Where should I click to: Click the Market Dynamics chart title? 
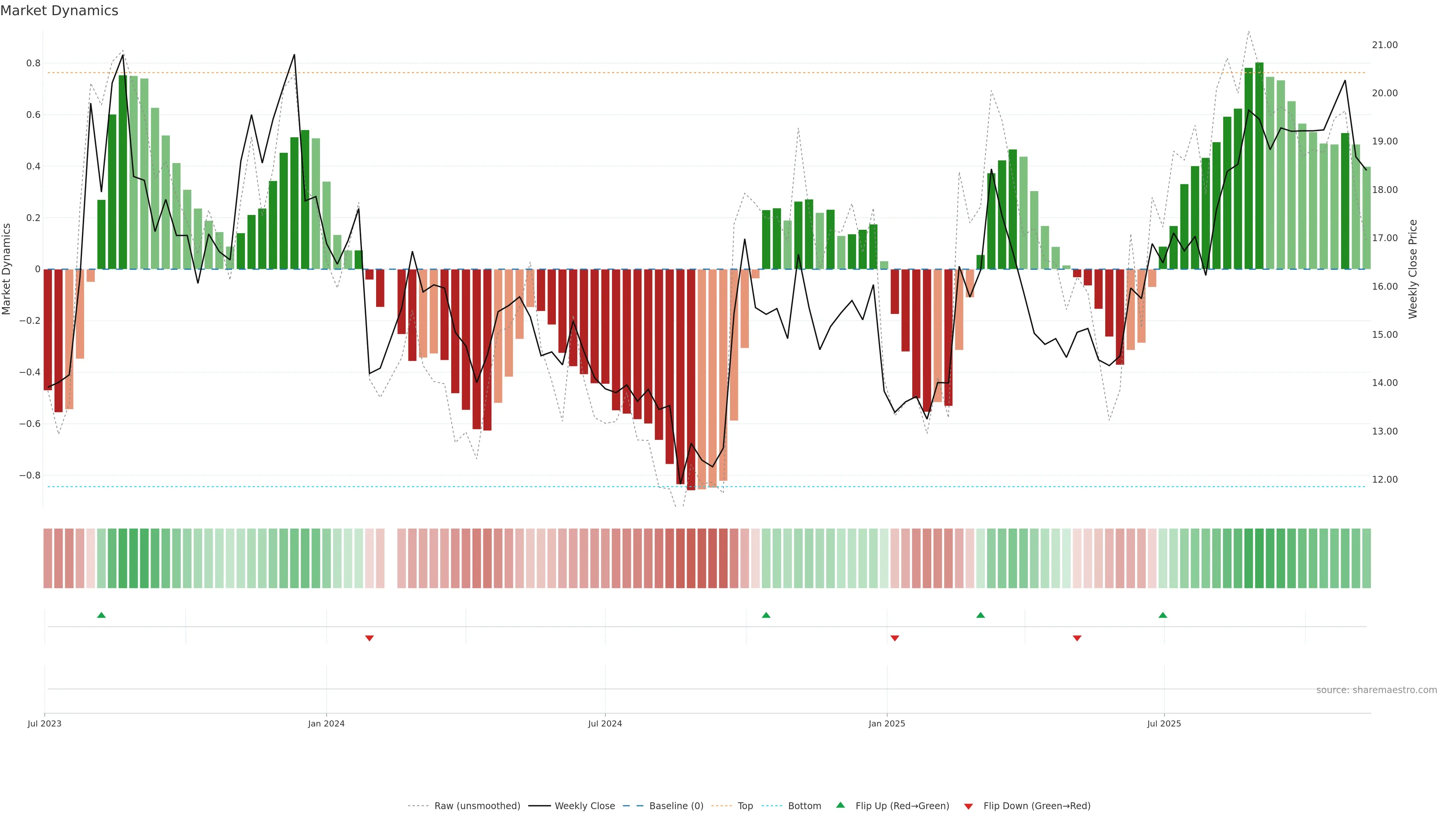(x=60, y=11)
